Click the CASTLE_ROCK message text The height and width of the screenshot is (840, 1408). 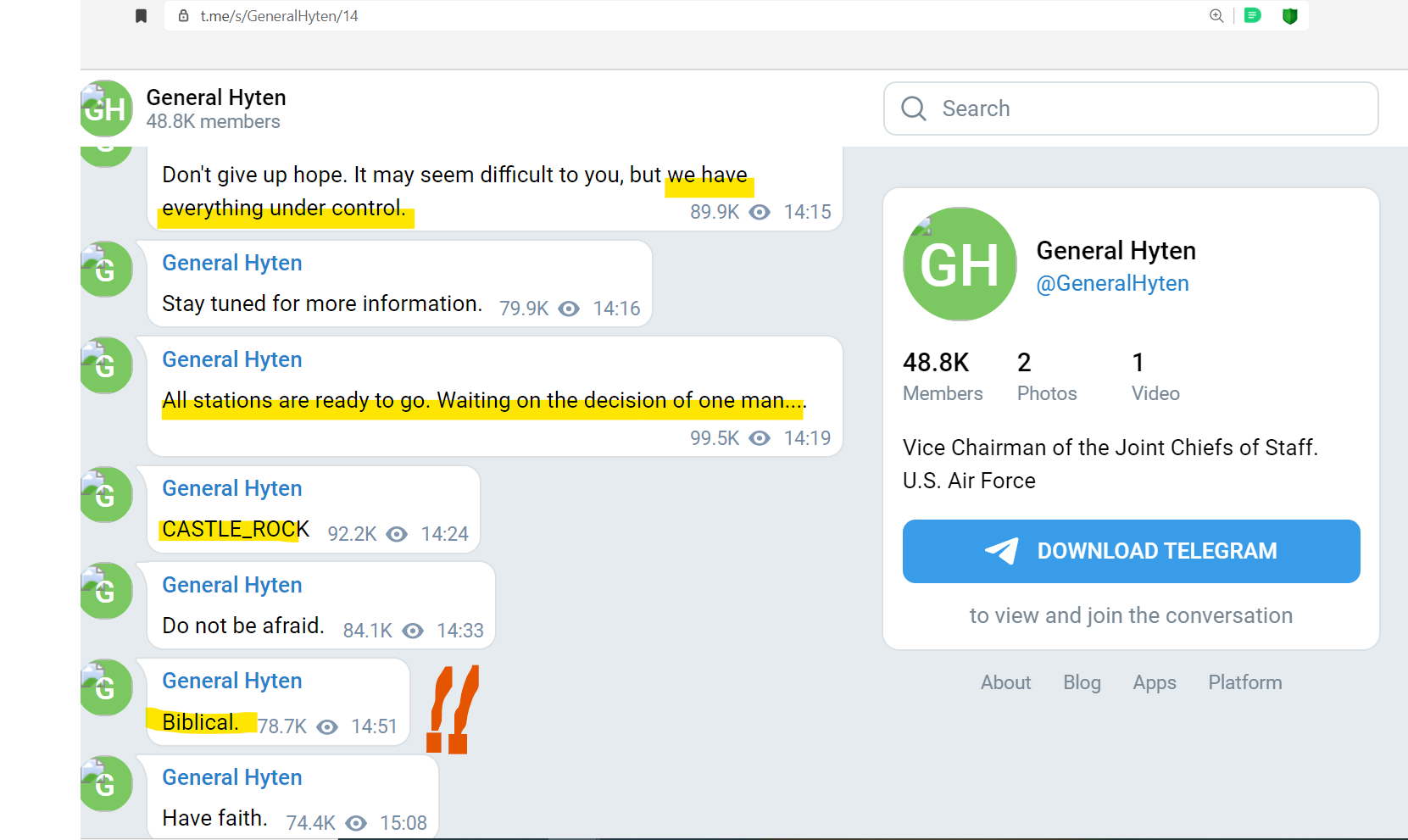[x=236, y=530]
